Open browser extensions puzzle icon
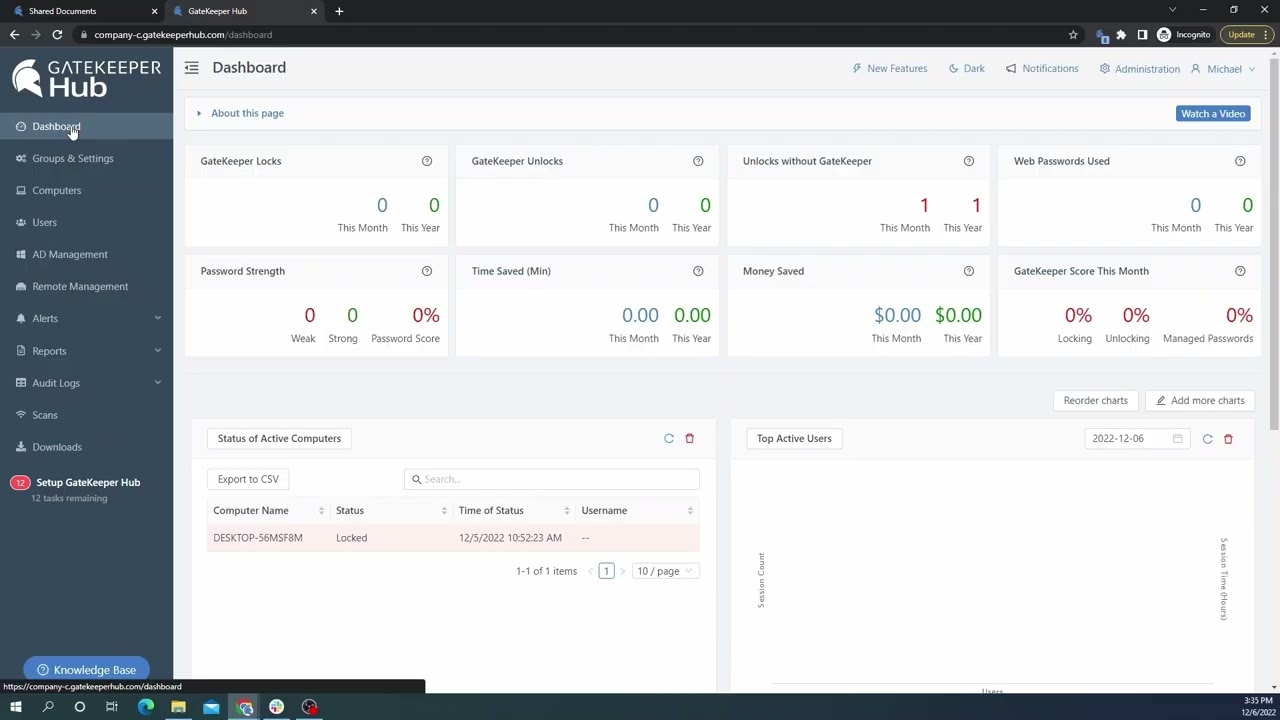 [1121, 35]
